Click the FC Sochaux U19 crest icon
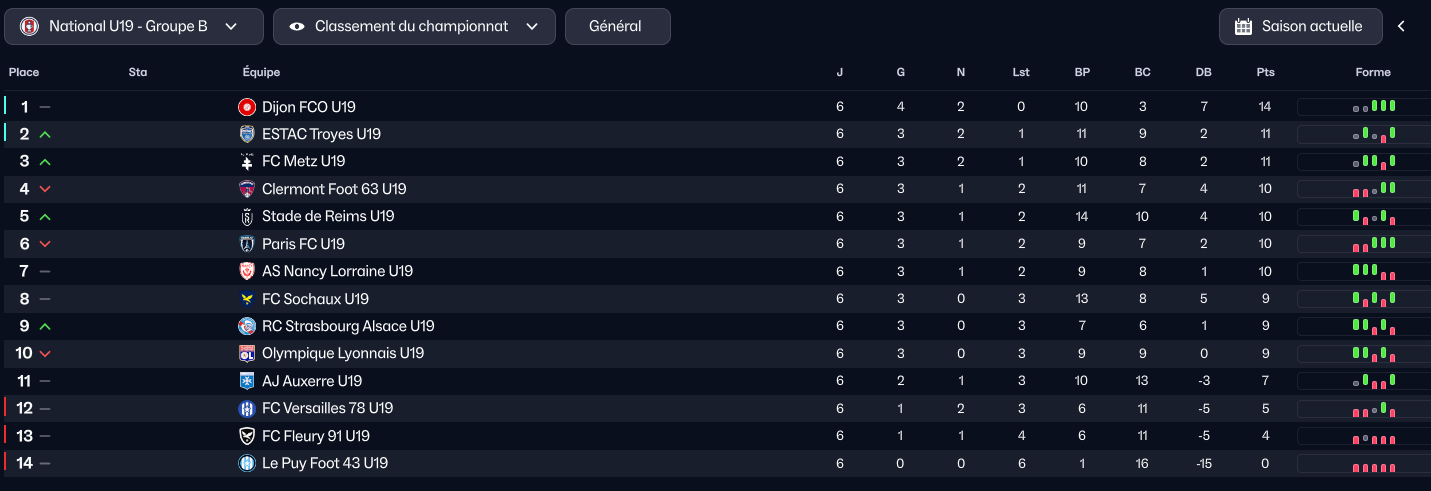Screen dimensions: 1431x491 coord(247,299)
